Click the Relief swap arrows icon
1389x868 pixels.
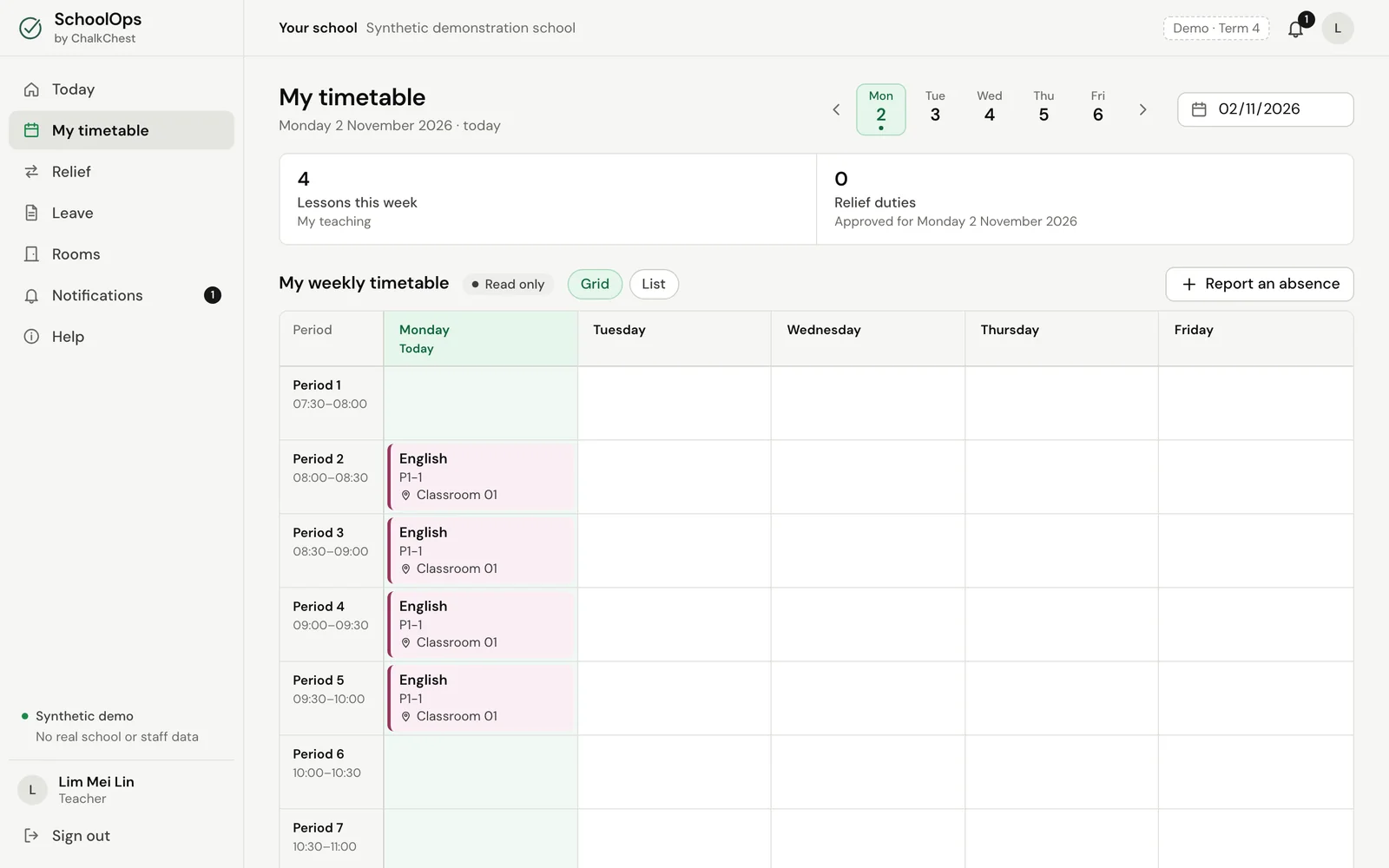click(31, 172)
